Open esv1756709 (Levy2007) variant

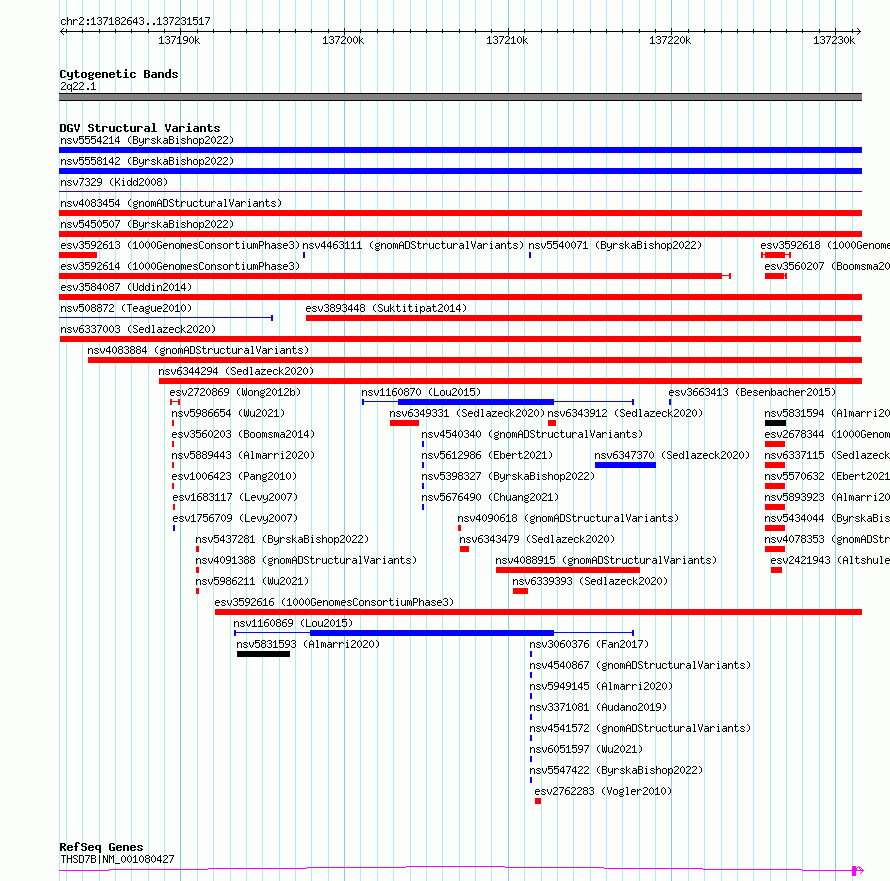tap(235, 518)
